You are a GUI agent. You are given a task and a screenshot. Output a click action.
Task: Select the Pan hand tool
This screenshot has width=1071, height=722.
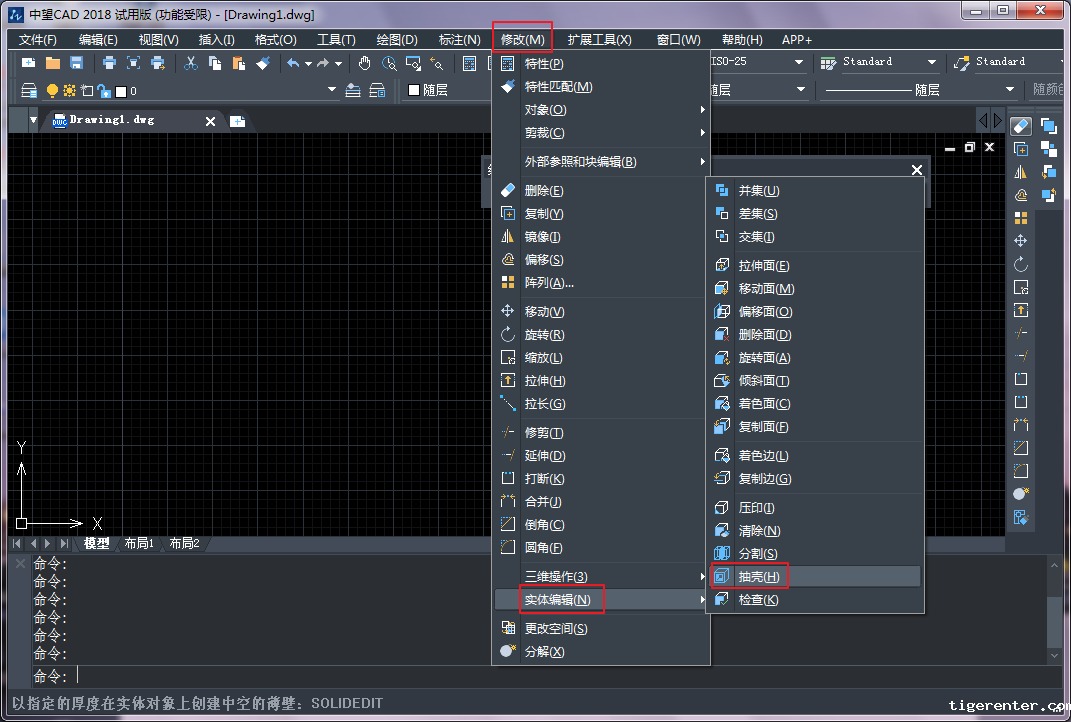(x=364, y=63)
